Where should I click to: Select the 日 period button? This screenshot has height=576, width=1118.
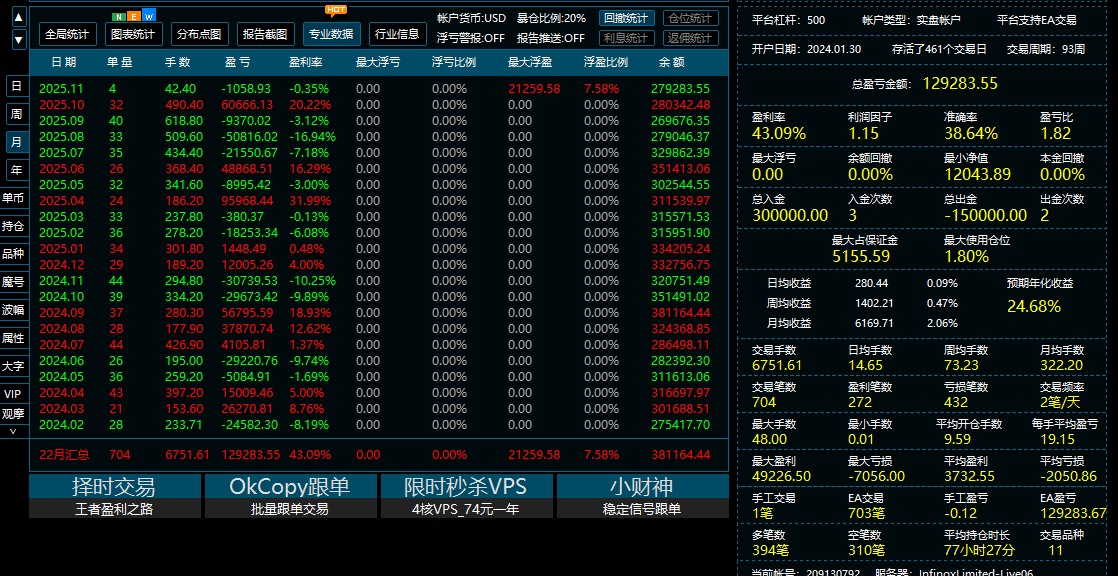coord(17,86)
